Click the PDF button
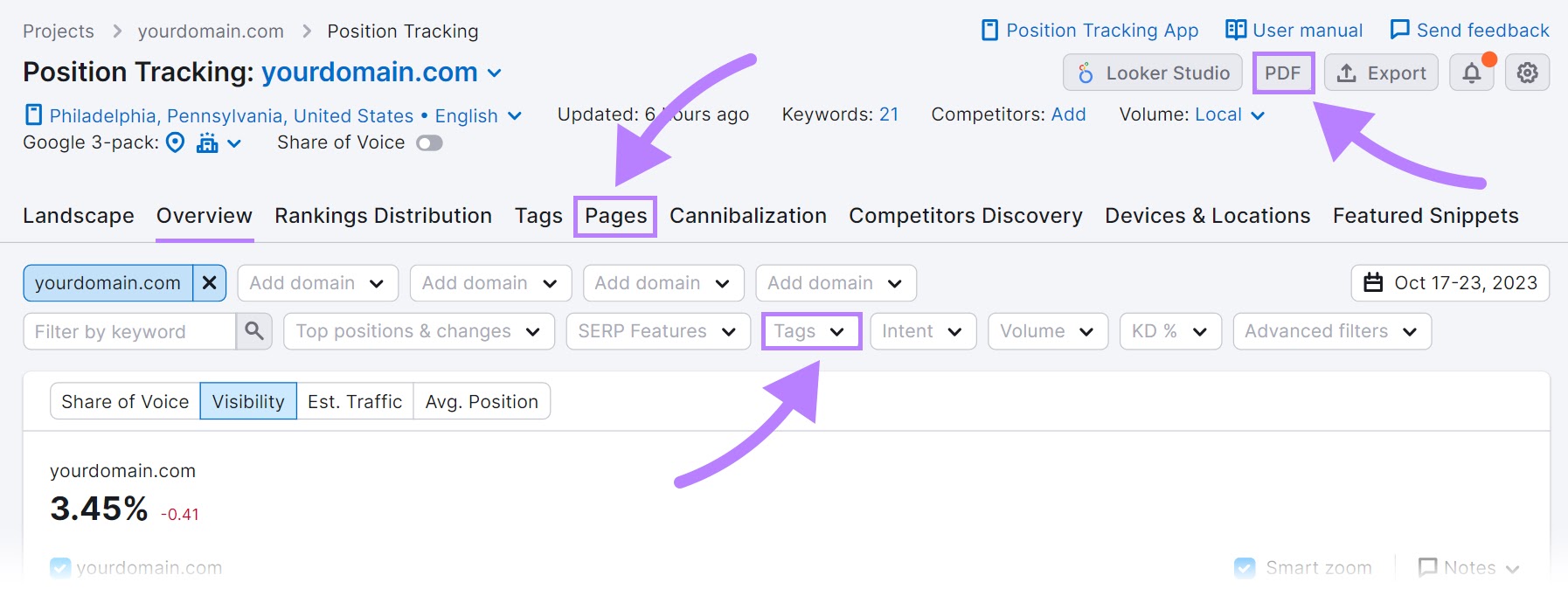 tap(1283, 73)
